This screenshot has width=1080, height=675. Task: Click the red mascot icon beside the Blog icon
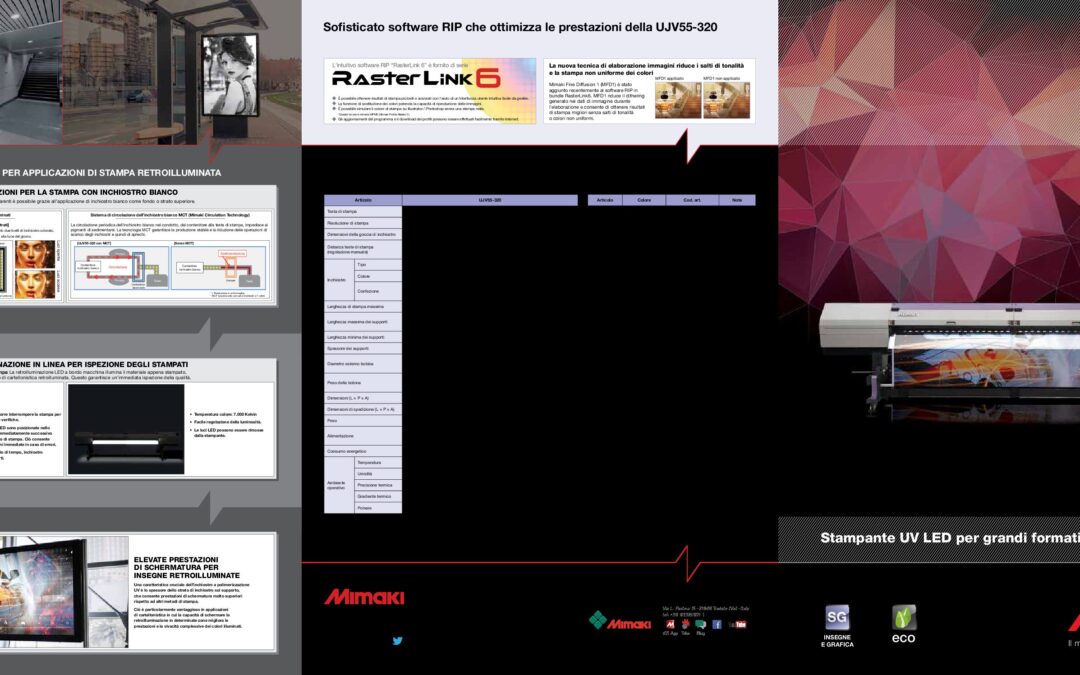(685, 624)
